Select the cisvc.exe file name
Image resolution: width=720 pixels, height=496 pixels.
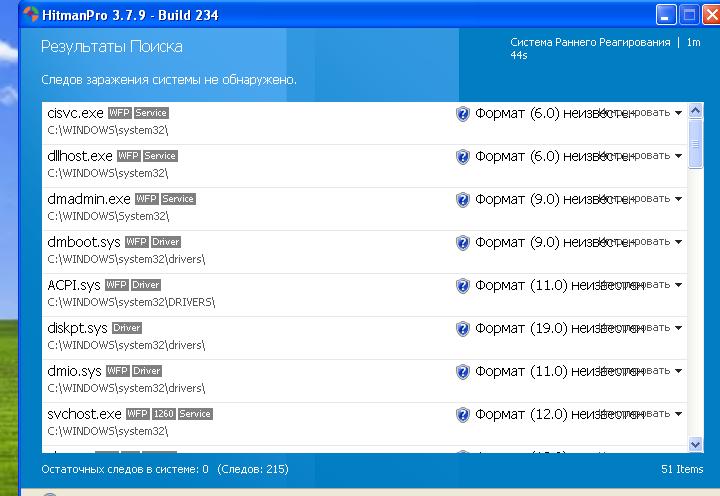(75, 113)
